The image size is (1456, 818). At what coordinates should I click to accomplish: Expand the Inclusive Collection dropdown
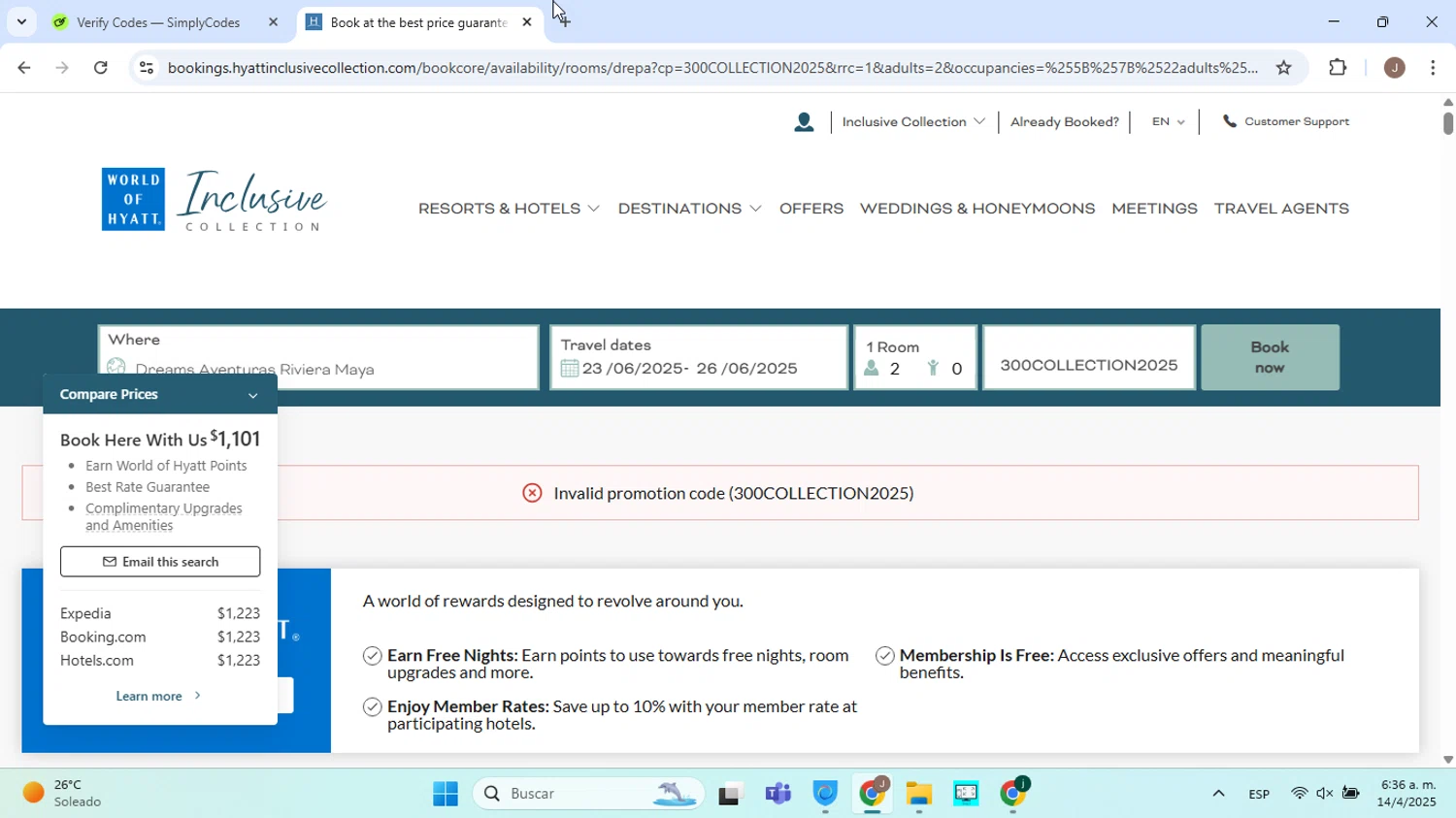click(x=913, y=122)
